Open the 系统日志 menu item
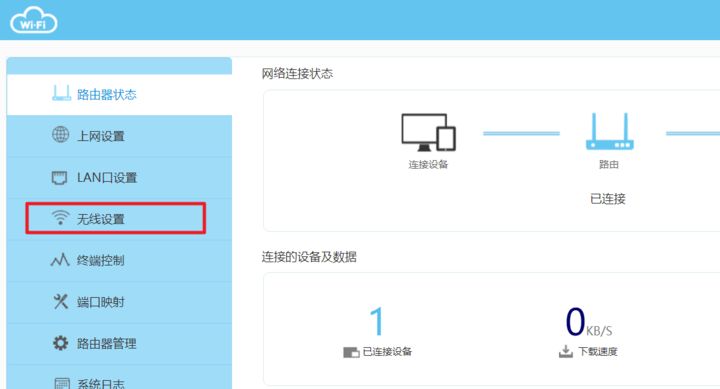Image resolution: width=720 pixels, height=389 pixels. 119,378
